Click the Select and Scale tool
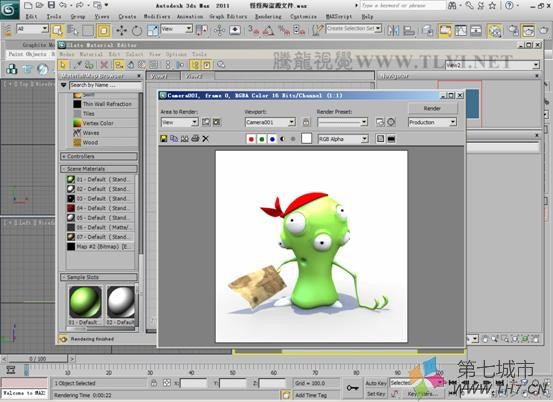 point(153,30)
